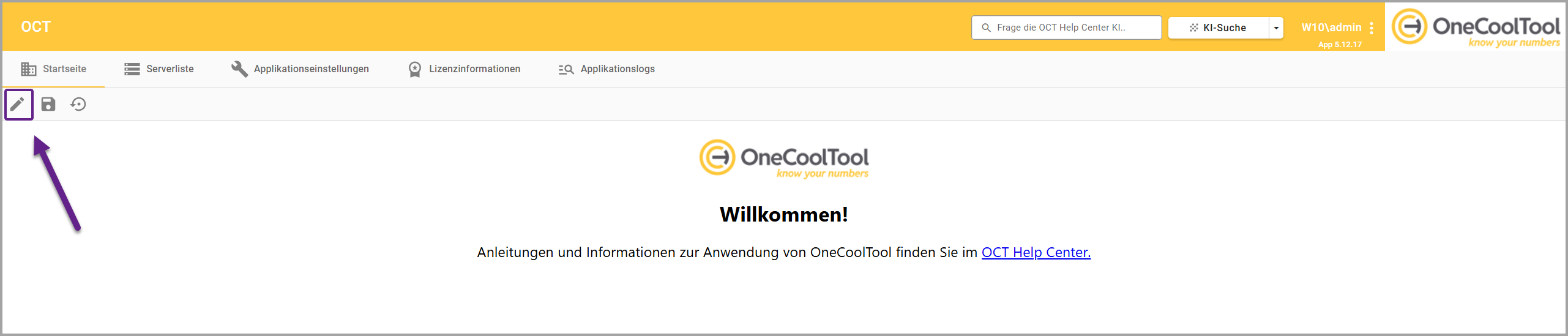
Task: Click the server list icon
Action: tap(132, 69)
